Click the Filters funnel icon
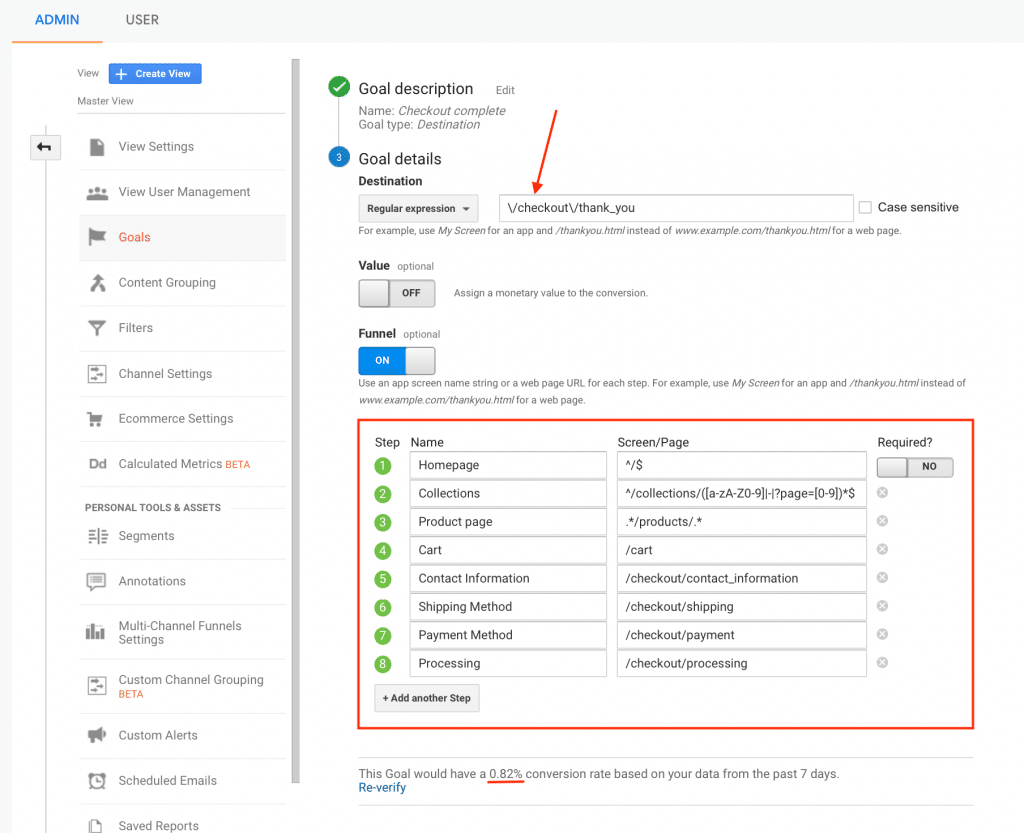The image size is (1024, 833). pyautogui.click(x=97, y=328)
